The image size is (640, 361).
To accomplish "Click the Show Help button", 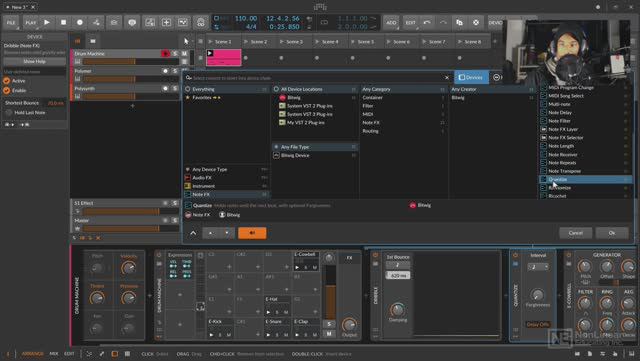I will coord(34,61).
